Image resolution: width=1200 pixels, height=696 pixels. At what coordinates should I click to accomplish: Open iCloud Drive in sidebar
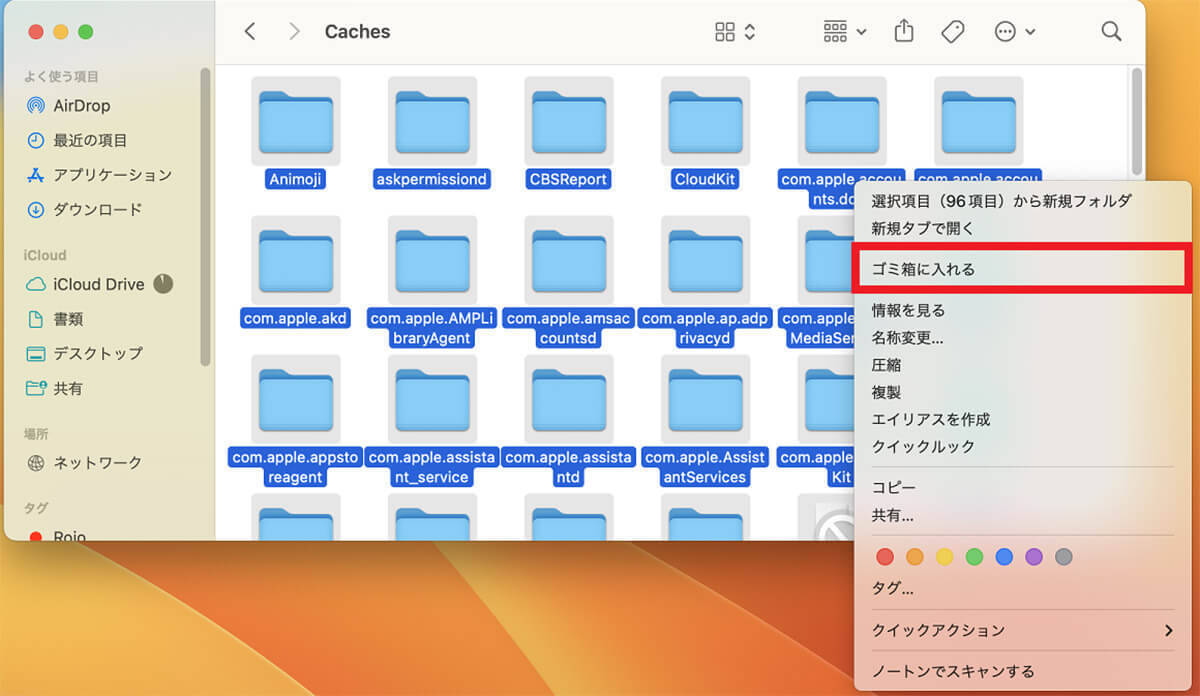tap(98, 284)
